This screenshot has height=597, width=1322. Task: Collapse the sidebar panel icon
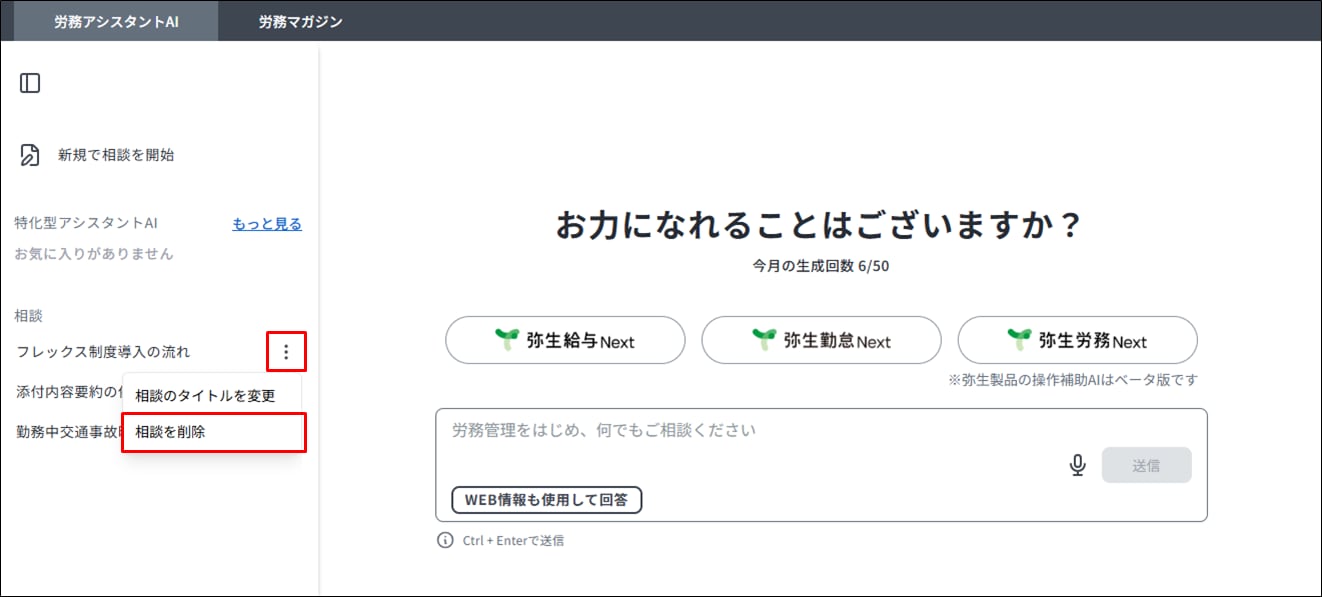click(30, 83)
